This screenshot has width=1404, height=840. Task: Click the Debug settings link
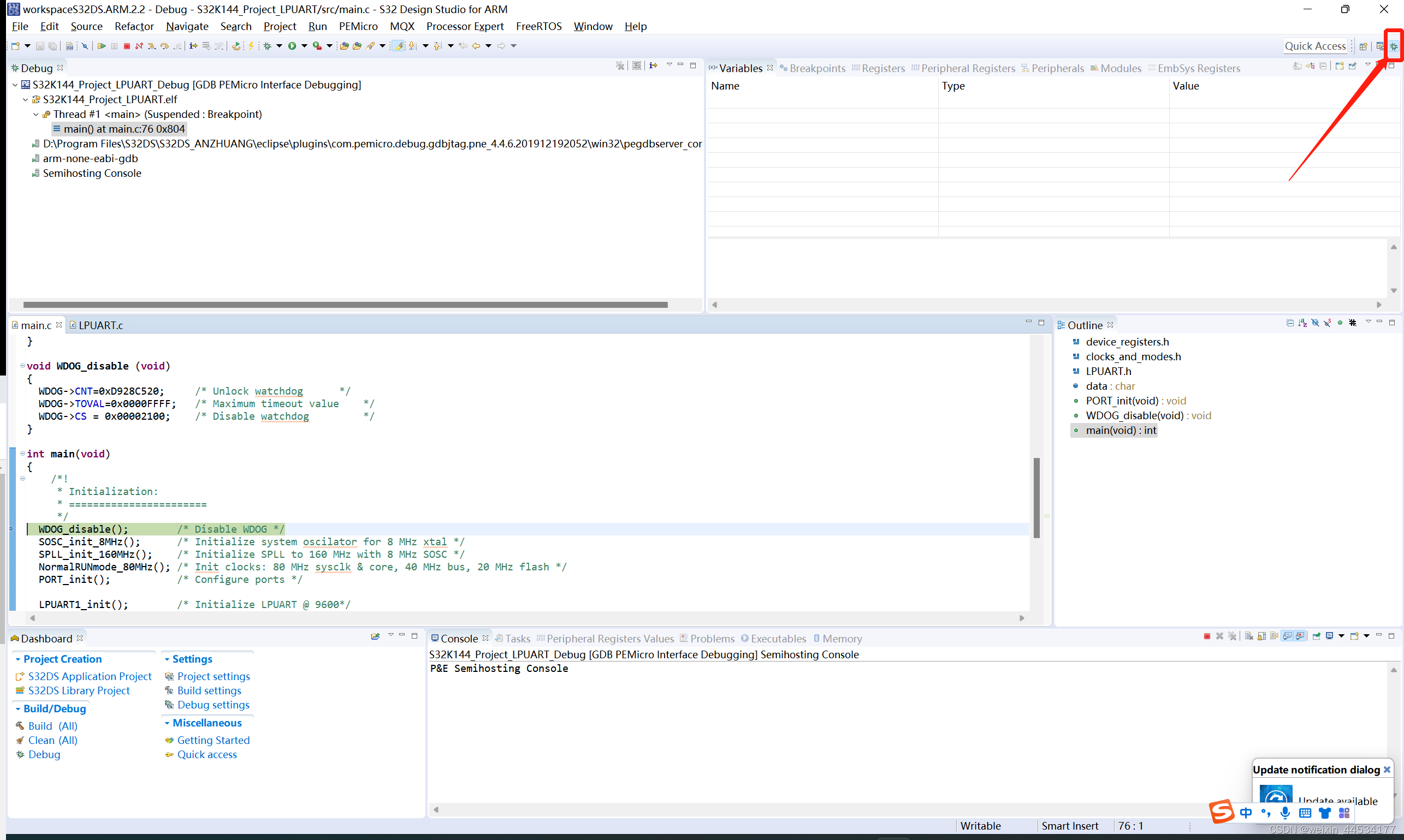pos(213,705)
